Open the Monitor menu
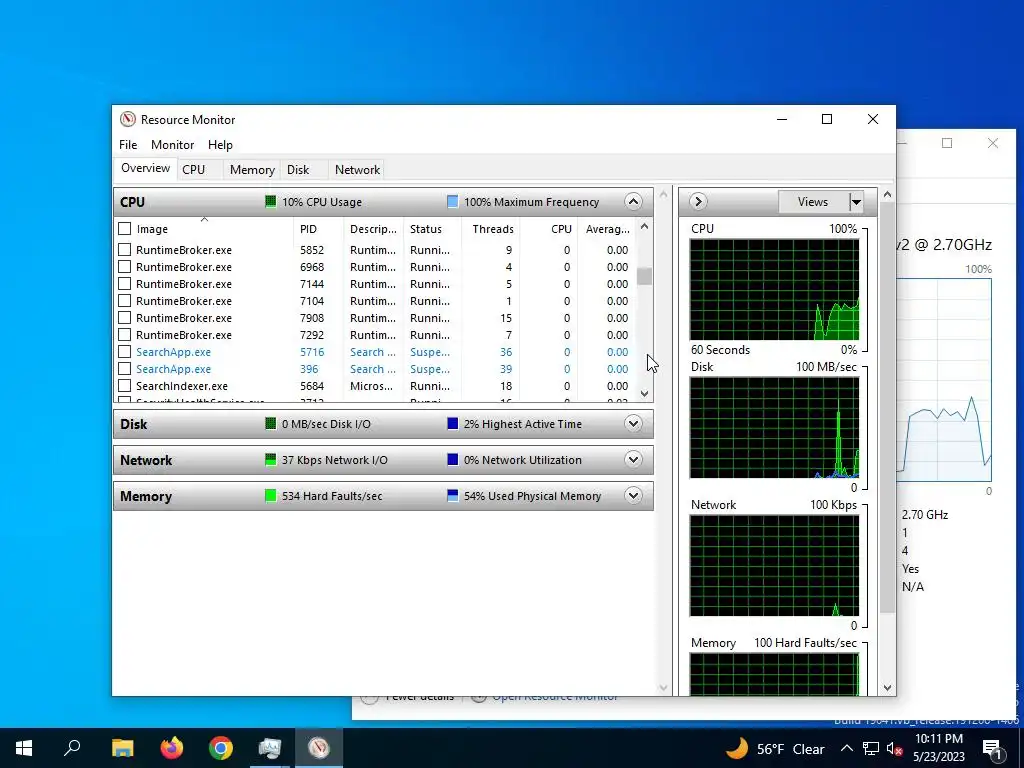 click(172, 145)
